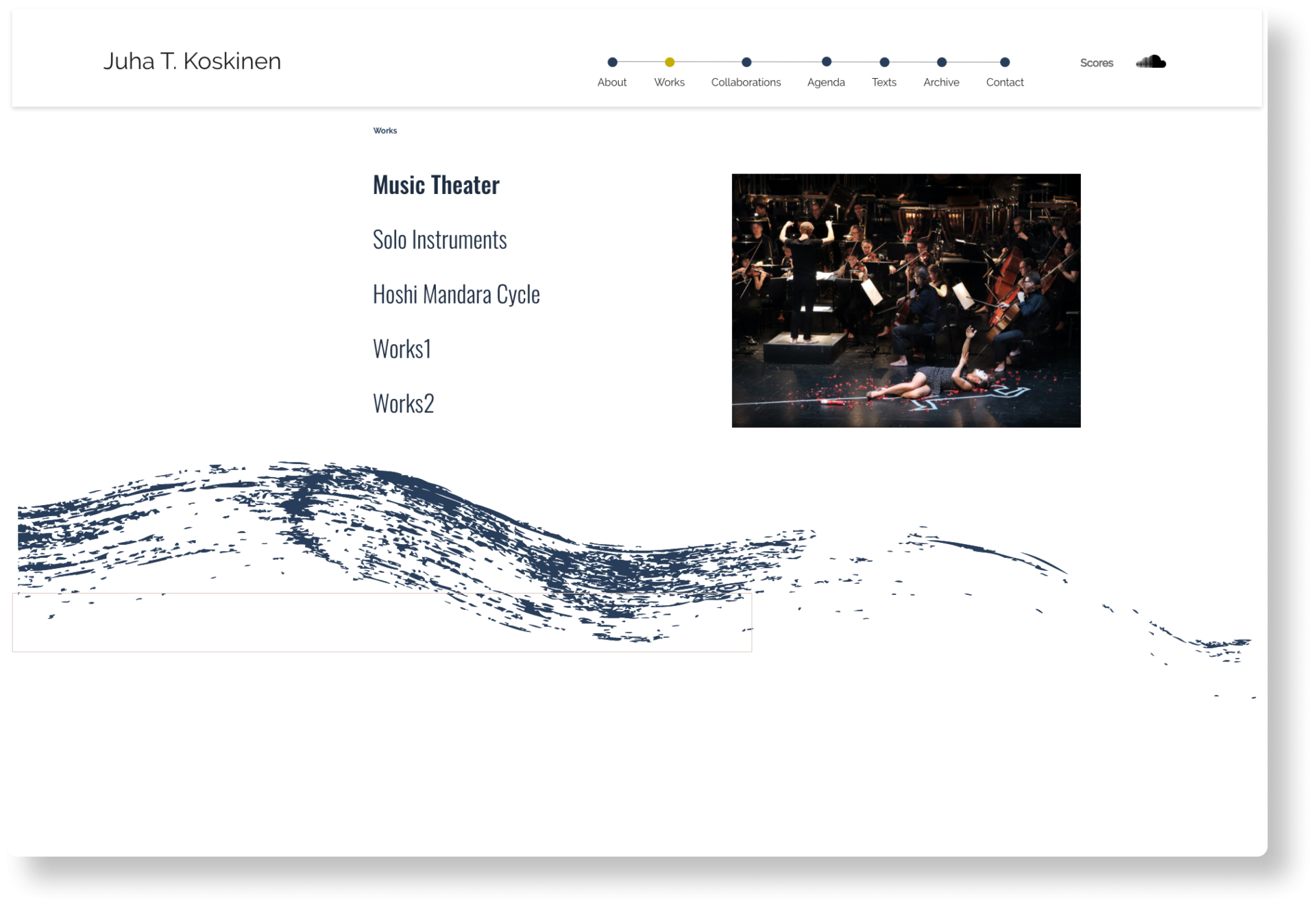Open the SoundCloud icon link
Image resolution: width=1316 pixels, height=906 pixels.
pos(1151,62)
